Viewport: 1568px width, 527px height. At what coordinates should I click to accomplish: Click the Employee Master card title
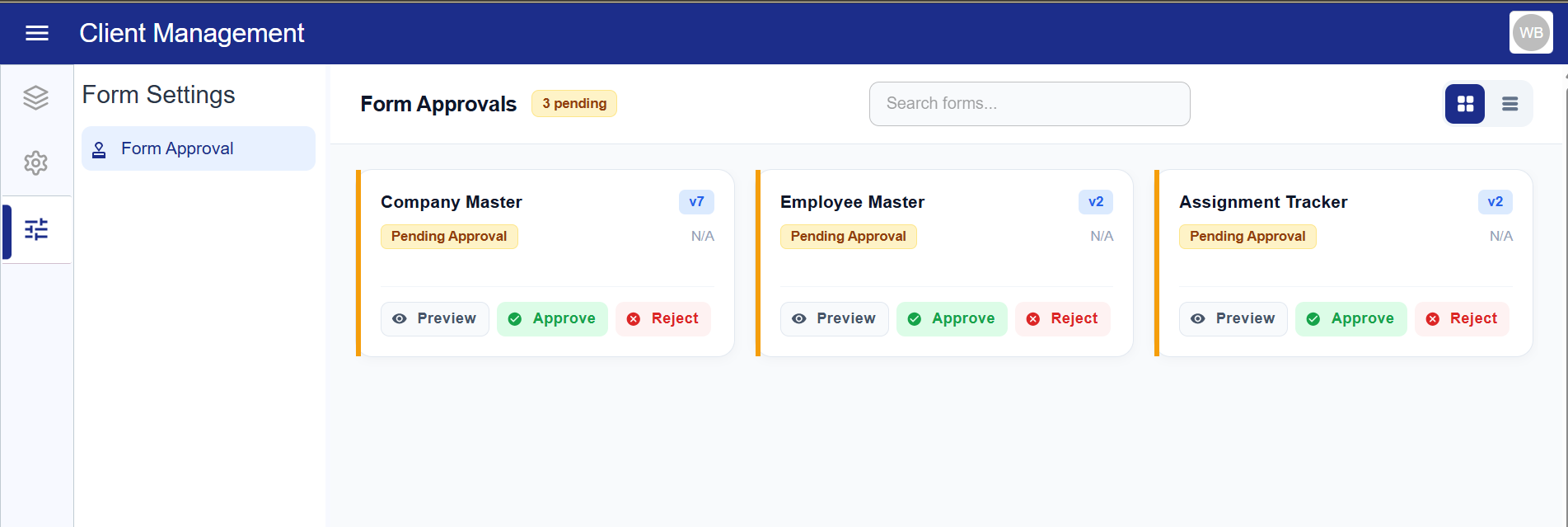[852, 202]
